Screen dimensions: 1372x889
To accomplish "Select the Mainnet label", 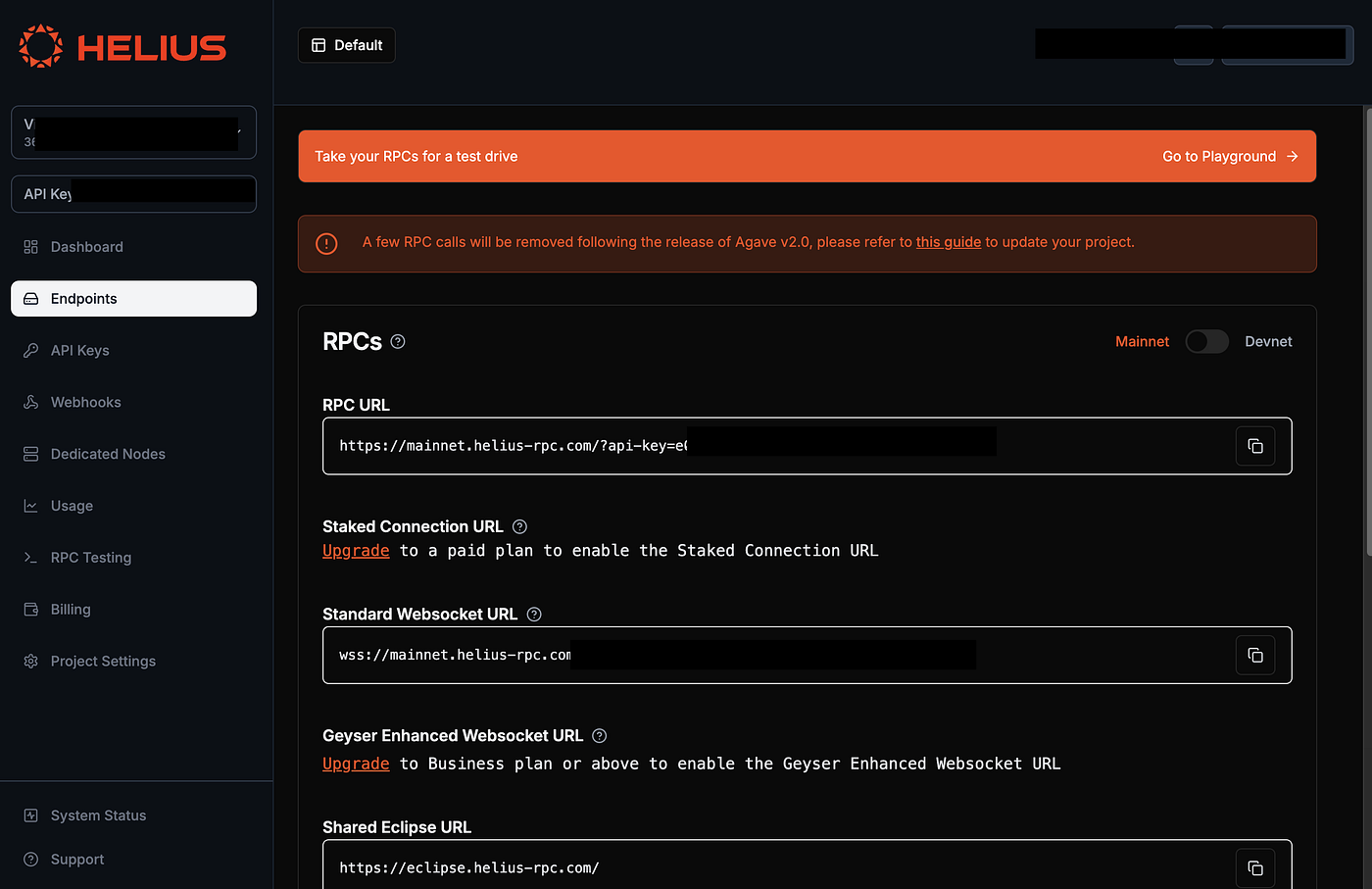I will [x=1142, y=341].
